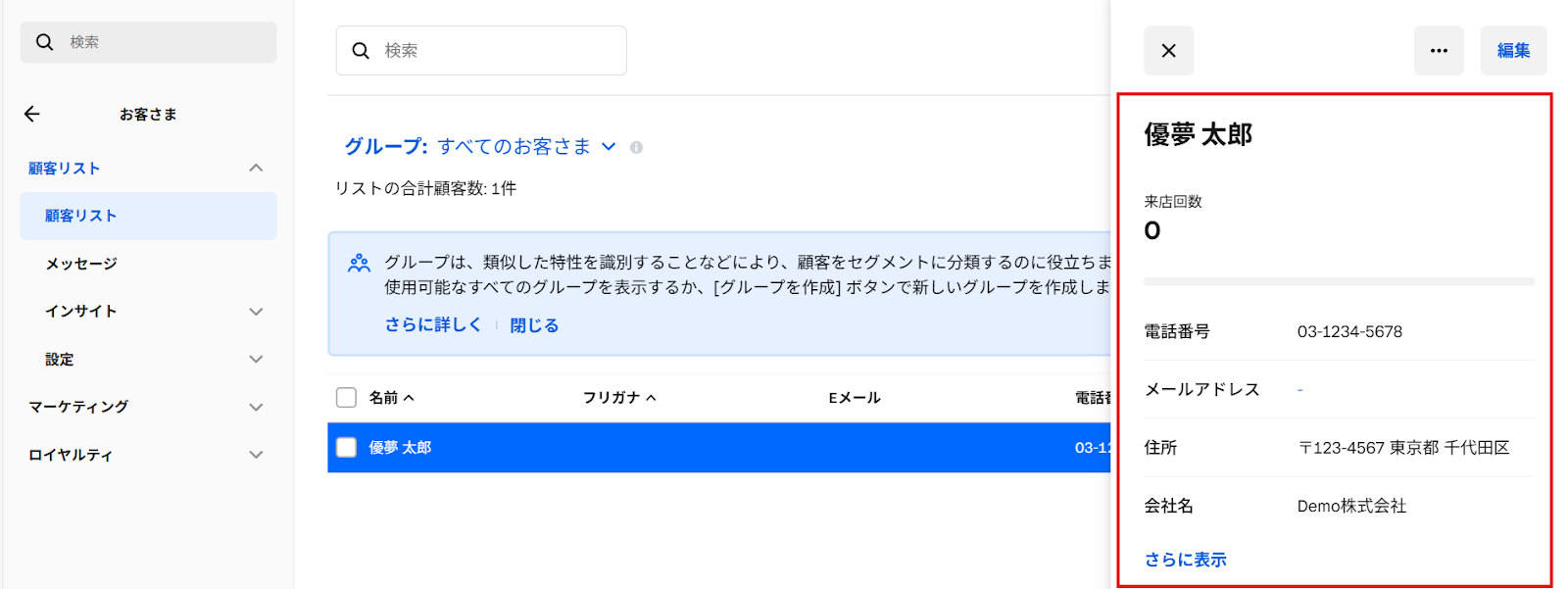The height and width of the screenshot is (589, 1568).
Task: Click the magnifier icon in main search
Action: coord(361,51)
